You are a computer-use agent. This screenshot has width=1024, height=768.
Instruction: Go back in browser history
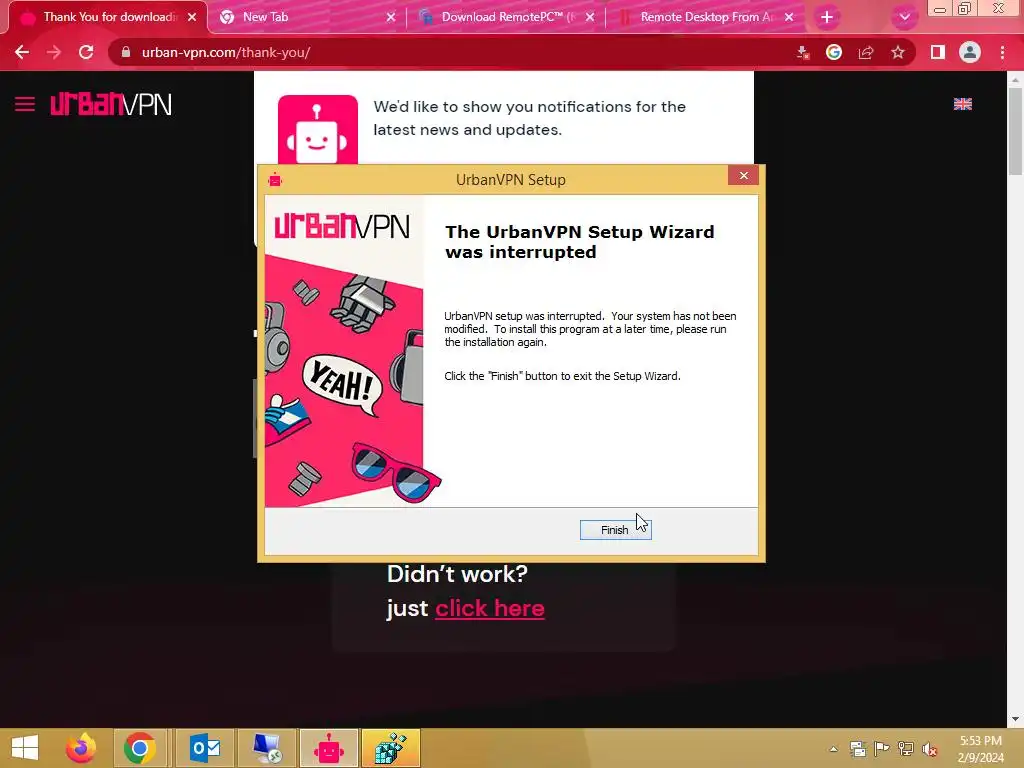[x=22, y=52]
